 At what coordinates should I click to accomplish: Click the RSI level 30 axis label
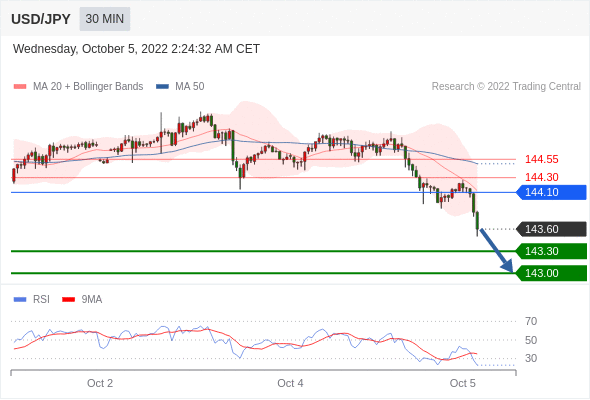[x=531, y=358]
